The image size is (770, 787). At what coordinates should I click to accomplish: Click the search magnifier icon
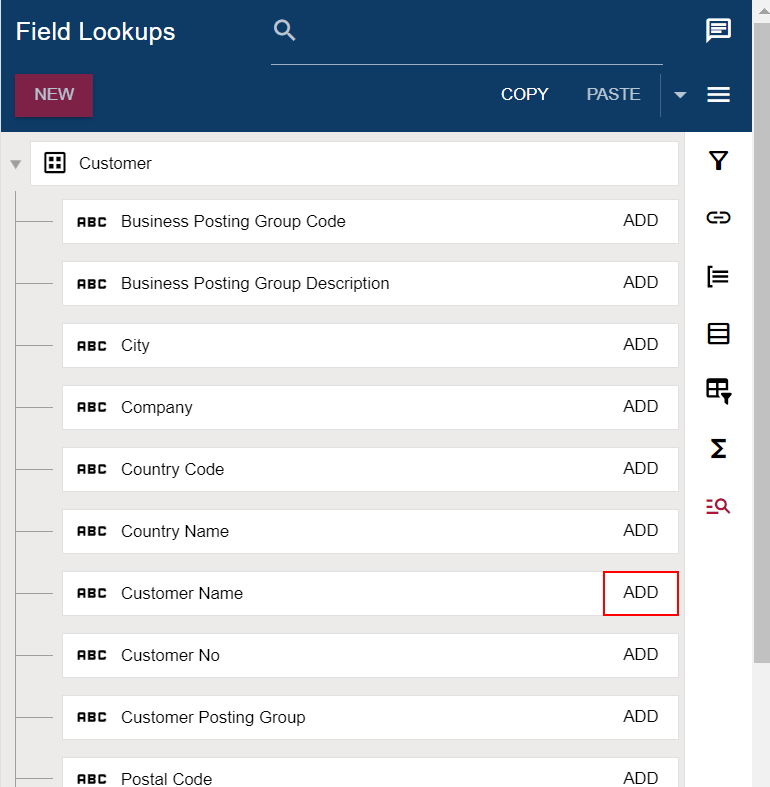click(x=285, y=31)
